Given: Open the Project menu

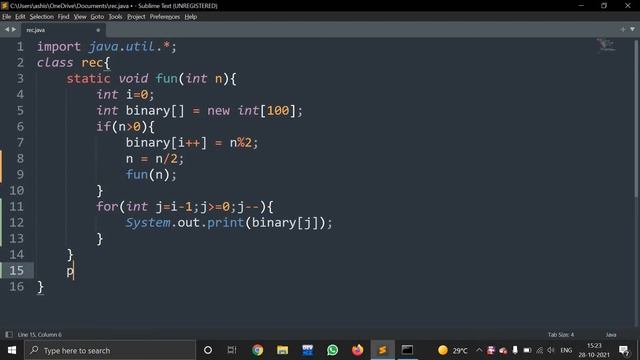Looking at the screenshot, I should [x=136, y=17].
